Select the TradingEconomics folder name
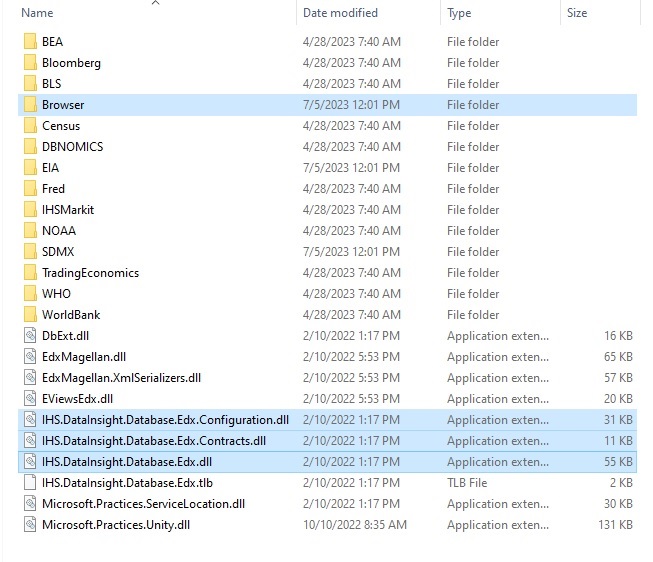 coord(90,273)
